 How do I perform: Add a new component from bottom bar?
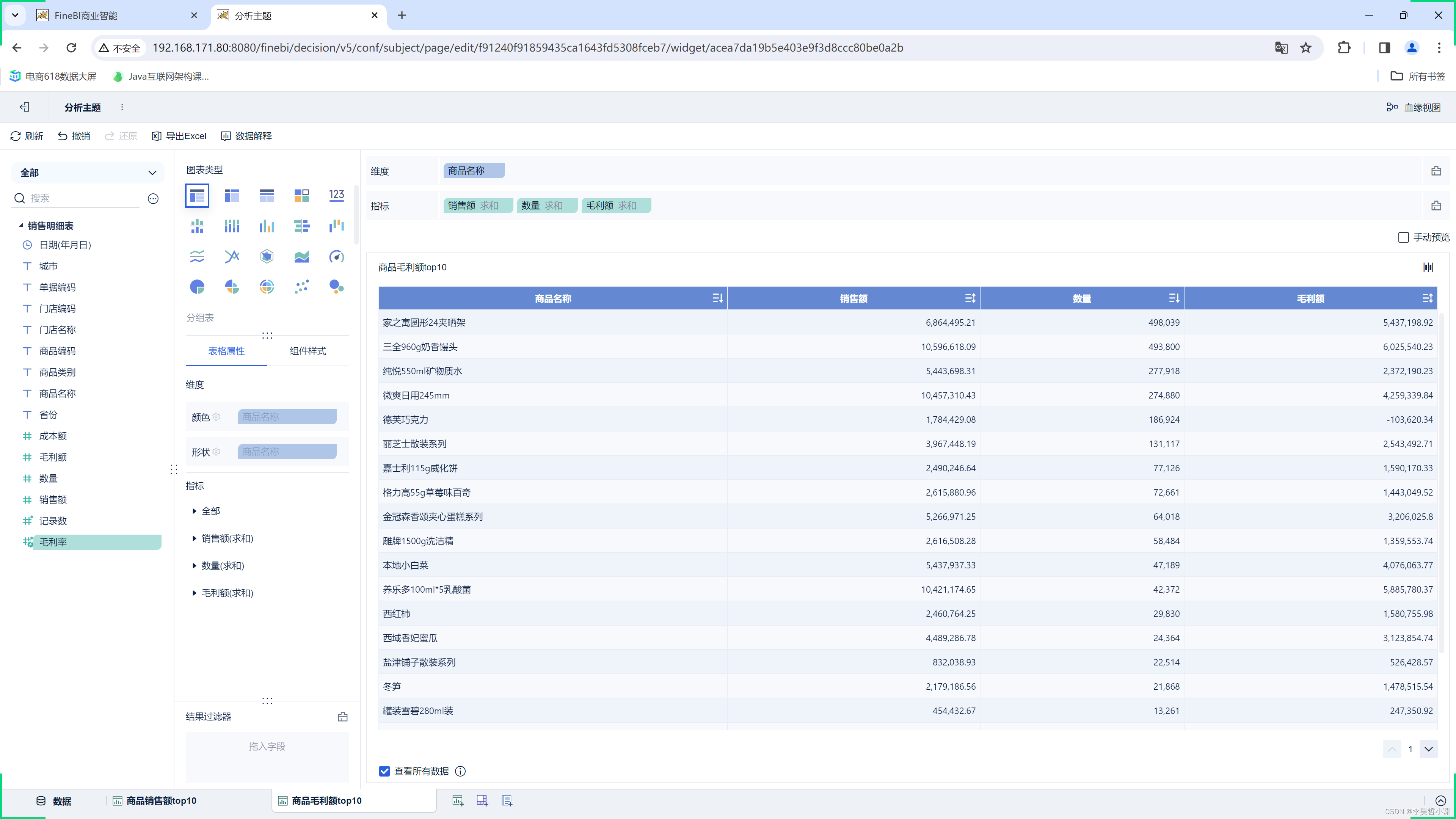click(458, 801)
